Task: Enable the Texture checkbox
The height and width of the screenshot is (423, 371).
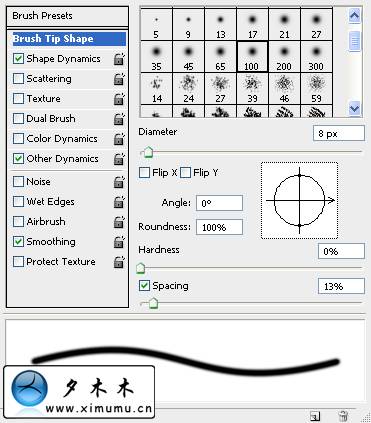Action: pos(18,99)
